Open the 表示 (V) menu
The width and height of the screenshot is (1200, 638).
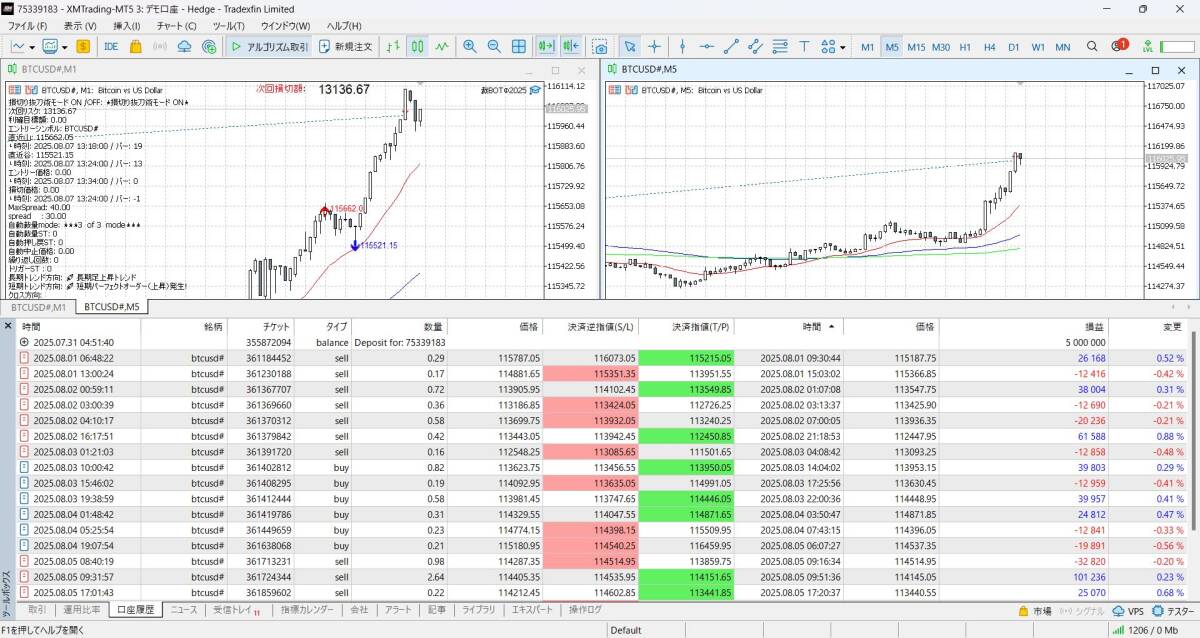[x=80, y=25]
